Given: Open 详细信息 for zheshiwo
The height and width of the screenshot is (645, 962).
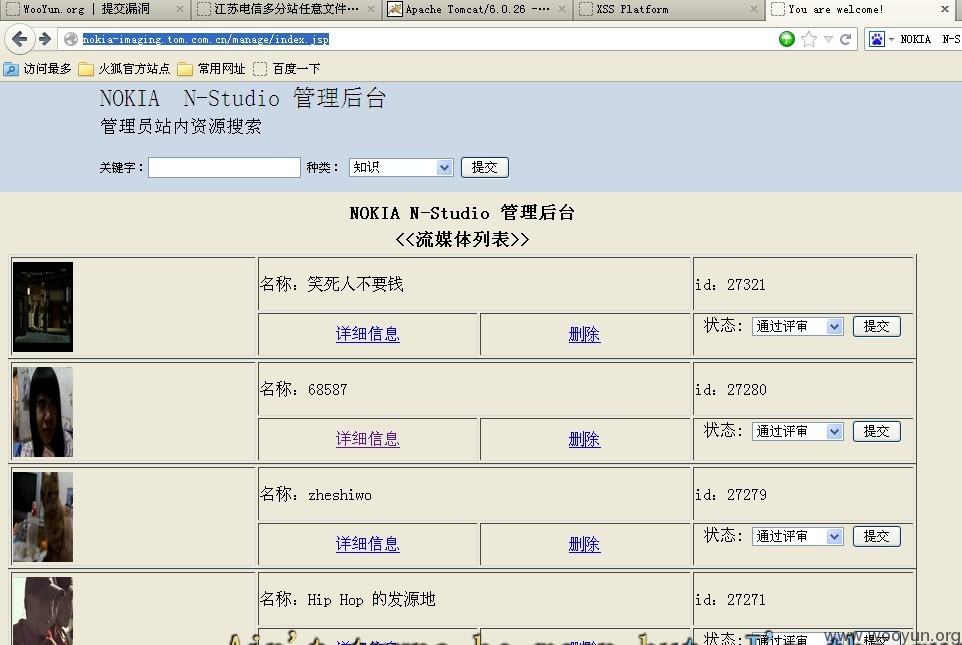Looking at the screenshot, I should [x=367, y=544].
